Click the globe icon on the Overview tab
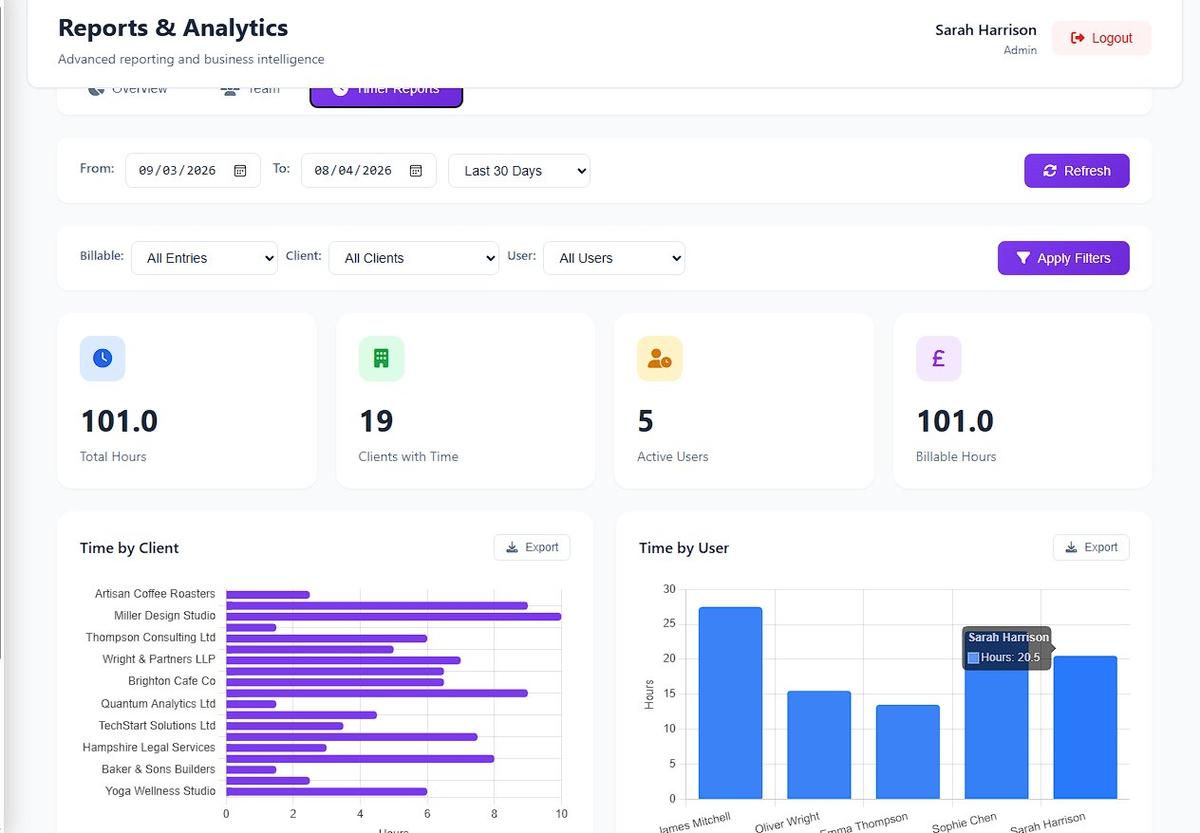The image size is (1200, 833). click(95, 88)
